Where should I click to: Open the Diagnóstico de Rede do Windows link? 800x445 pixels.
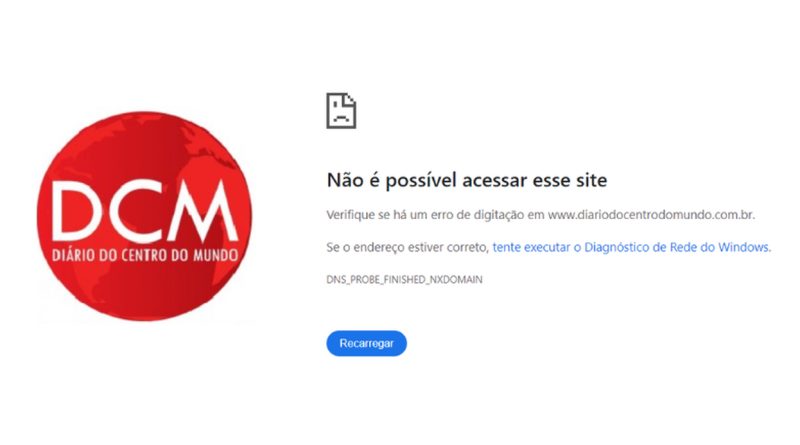point(632,248)
